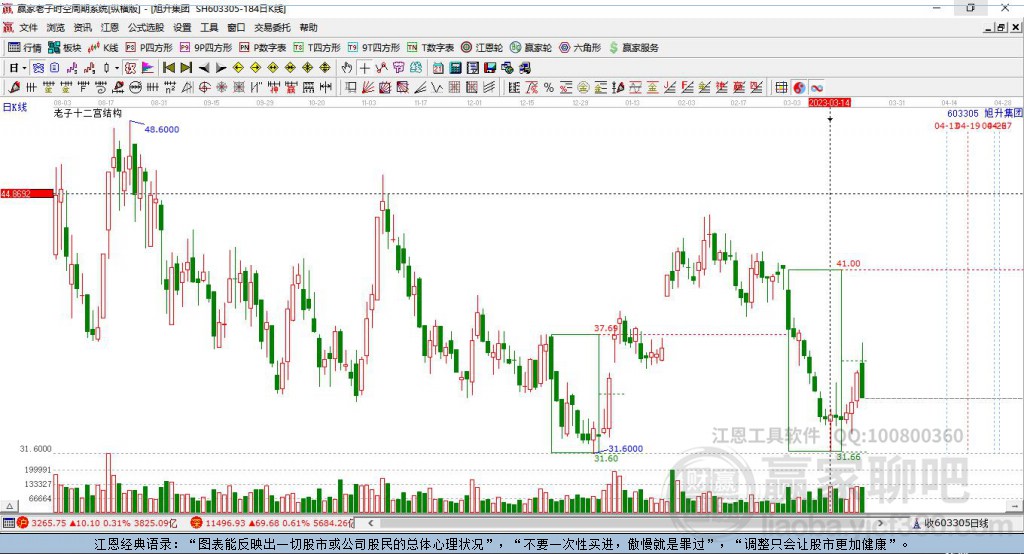Open the 设置 menu
Viewport: 1024px width, 554px height.
(x=182, y=27)
